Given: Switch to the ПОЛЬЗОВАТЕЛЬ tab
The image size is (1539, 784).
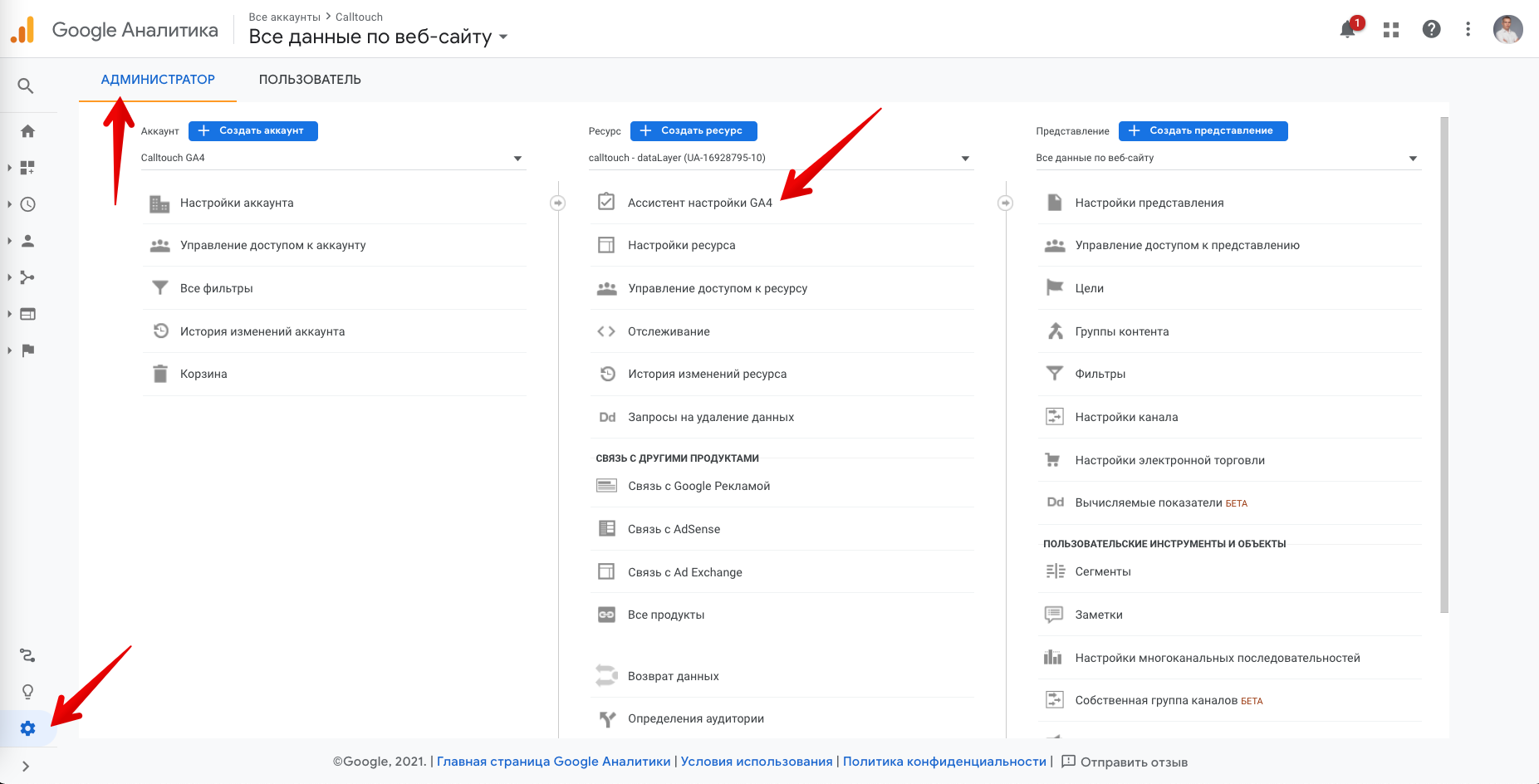Looking at the screenshot, I should point(310,79).
